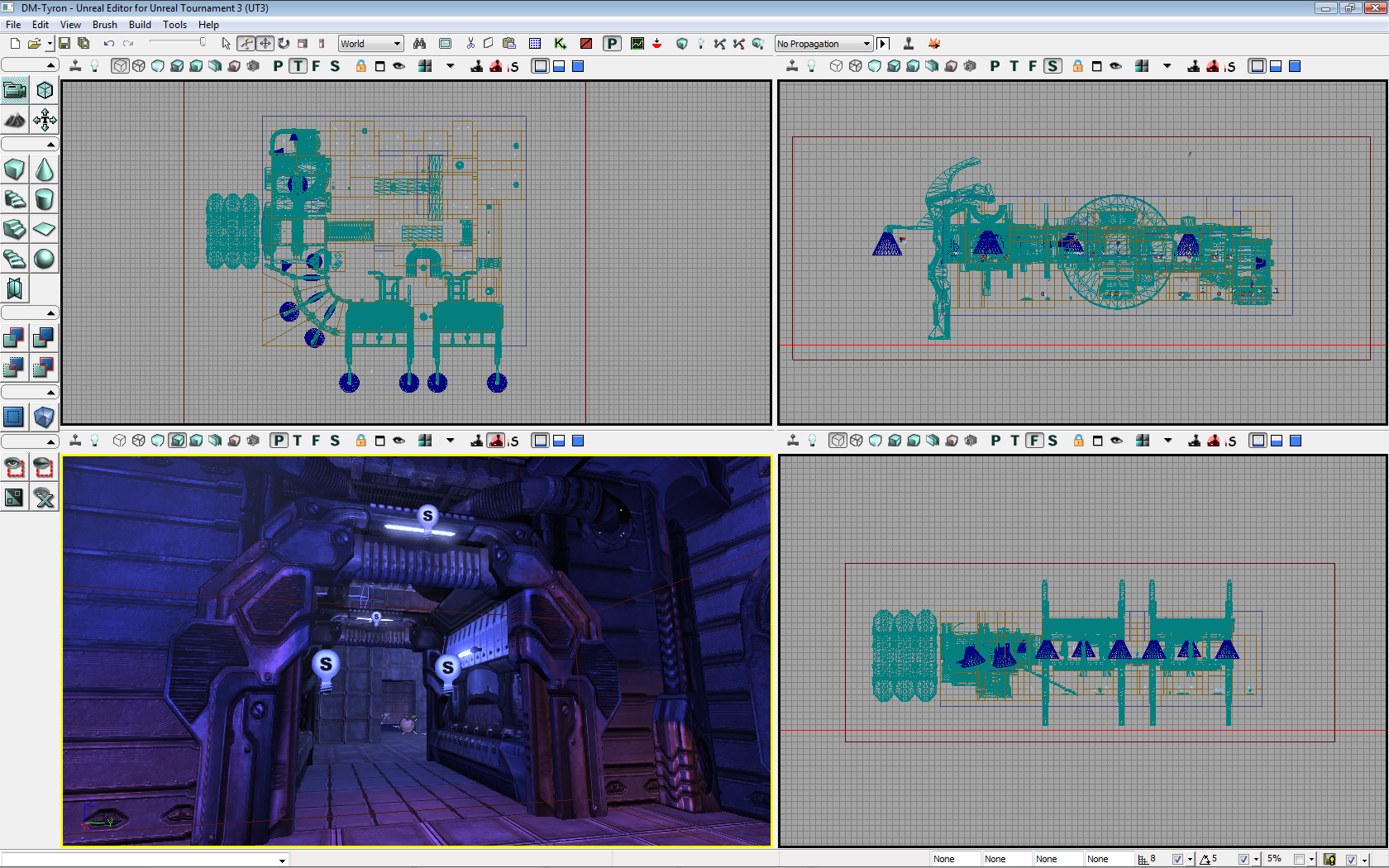Show selected actors only
Viewport: 1389px width, 868px height.
click(15, 467)
